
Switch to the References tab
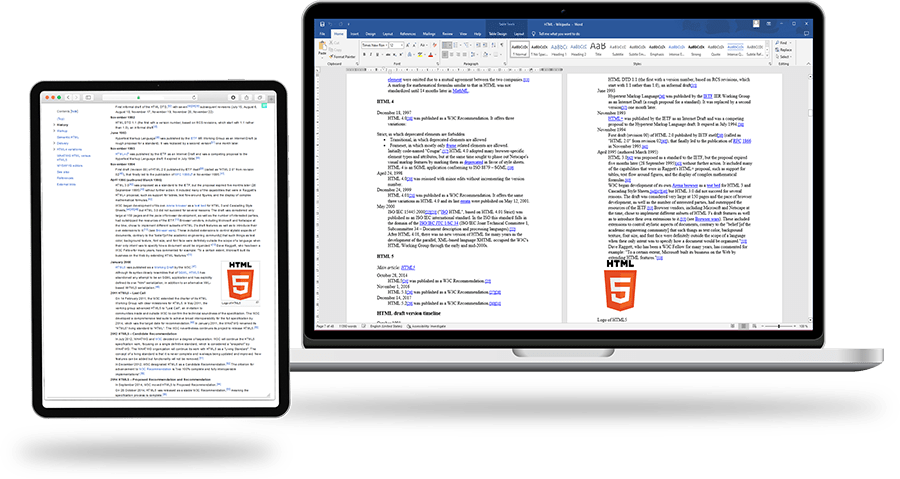coord(408,33)
